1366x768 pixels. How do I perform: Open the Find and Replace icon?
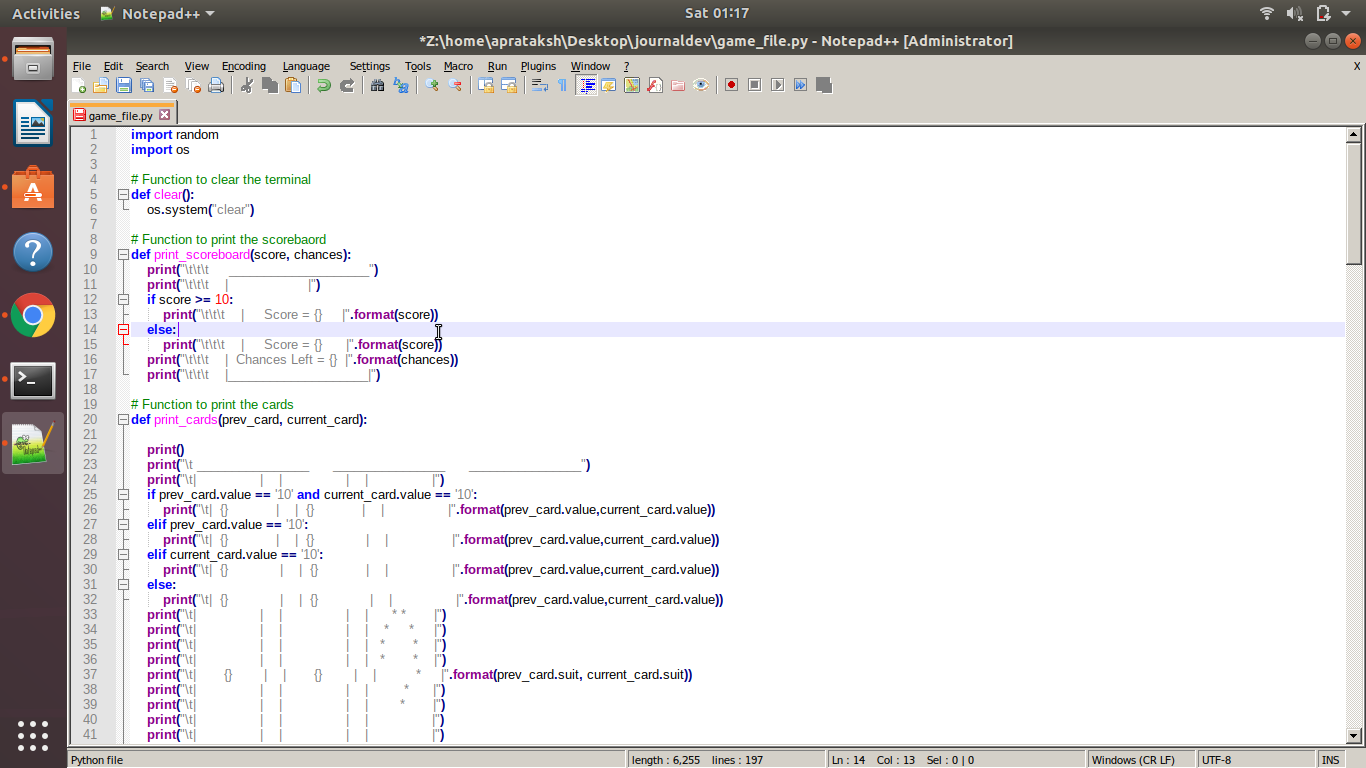coord(401,85)
